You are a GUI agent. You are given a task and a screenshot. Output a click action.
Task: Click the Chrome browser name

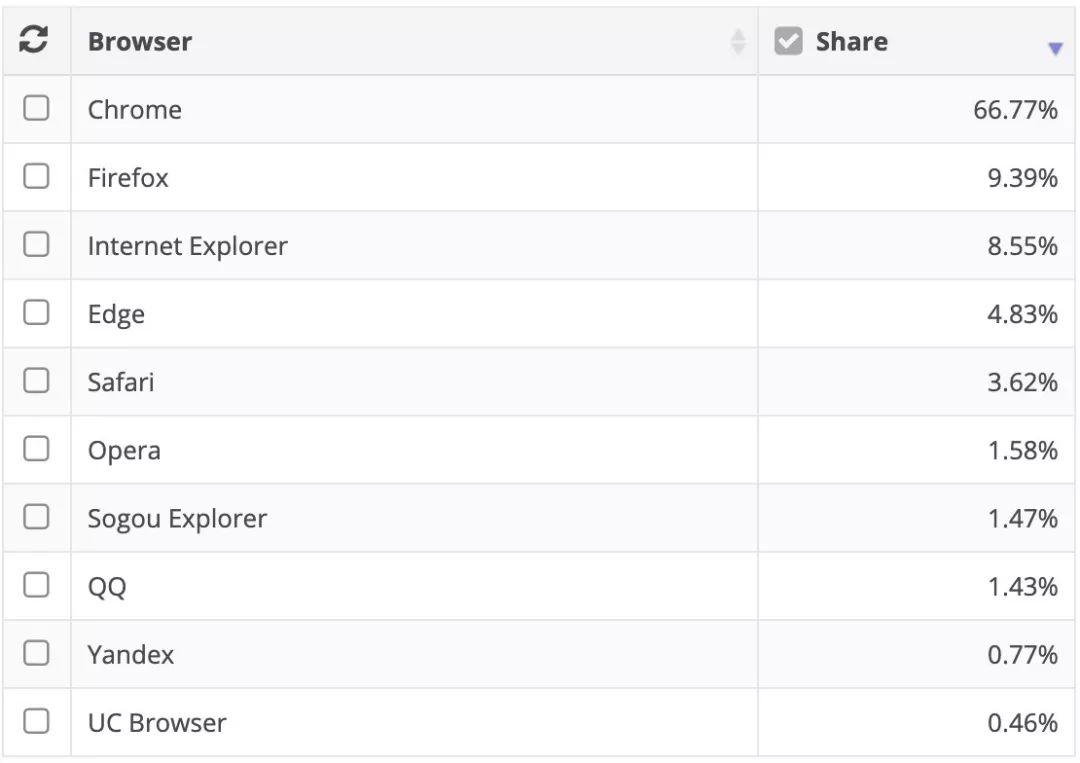pyautogui.click(x=134, y=110)
